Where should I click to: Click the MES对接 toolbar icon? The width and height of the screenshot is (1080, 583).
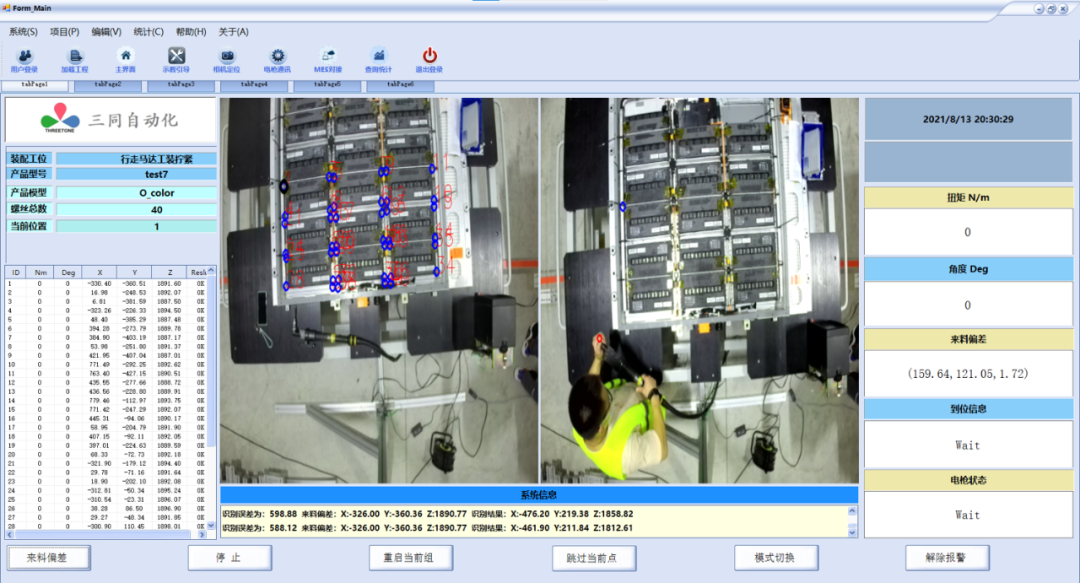coord(328,60)
